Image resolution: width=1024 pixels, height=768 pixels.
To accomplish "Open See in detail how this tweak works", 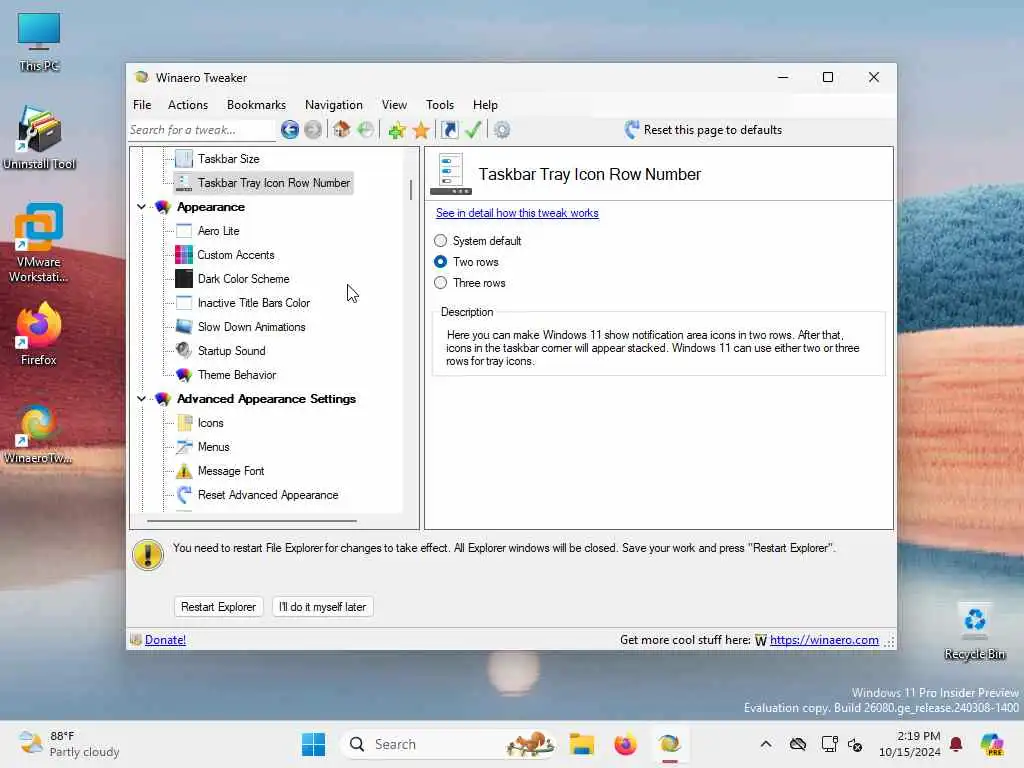I will pyautogui.click(x=517, y=213).
